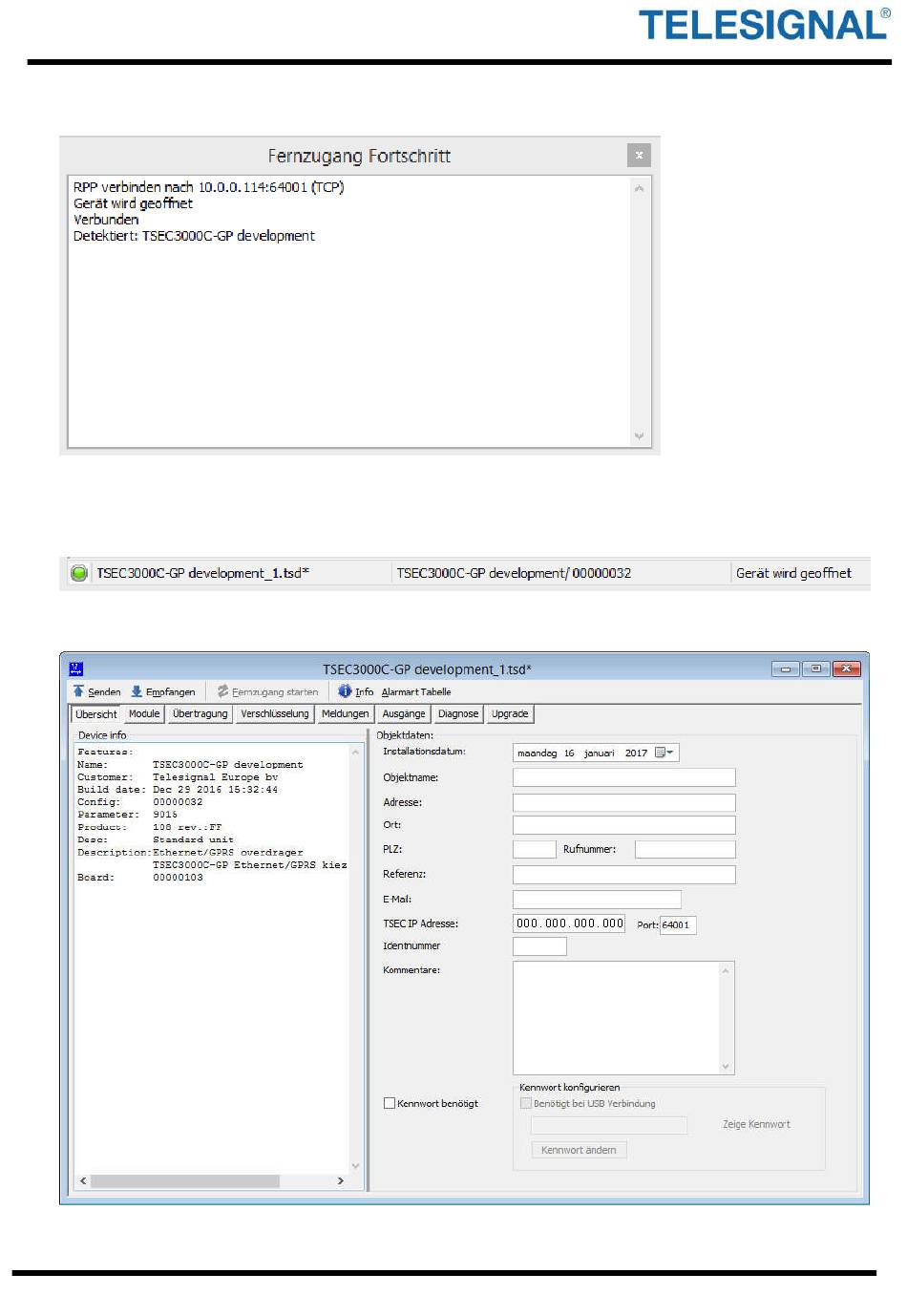Click Device info scroll right arrow
The image size is (907, 1316).
pos(341,1181)
